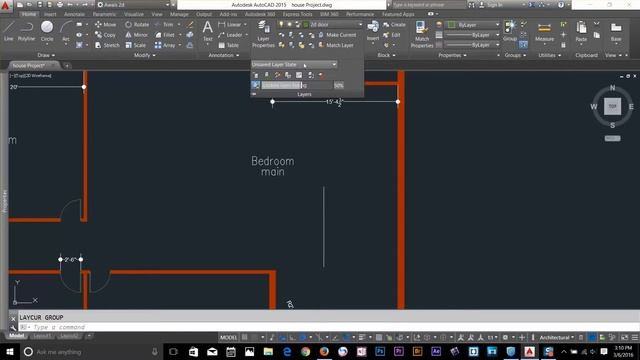This screenshot has height=360, width=640.
Task: Select the Text annotation tool
Action: coord(207,31)
